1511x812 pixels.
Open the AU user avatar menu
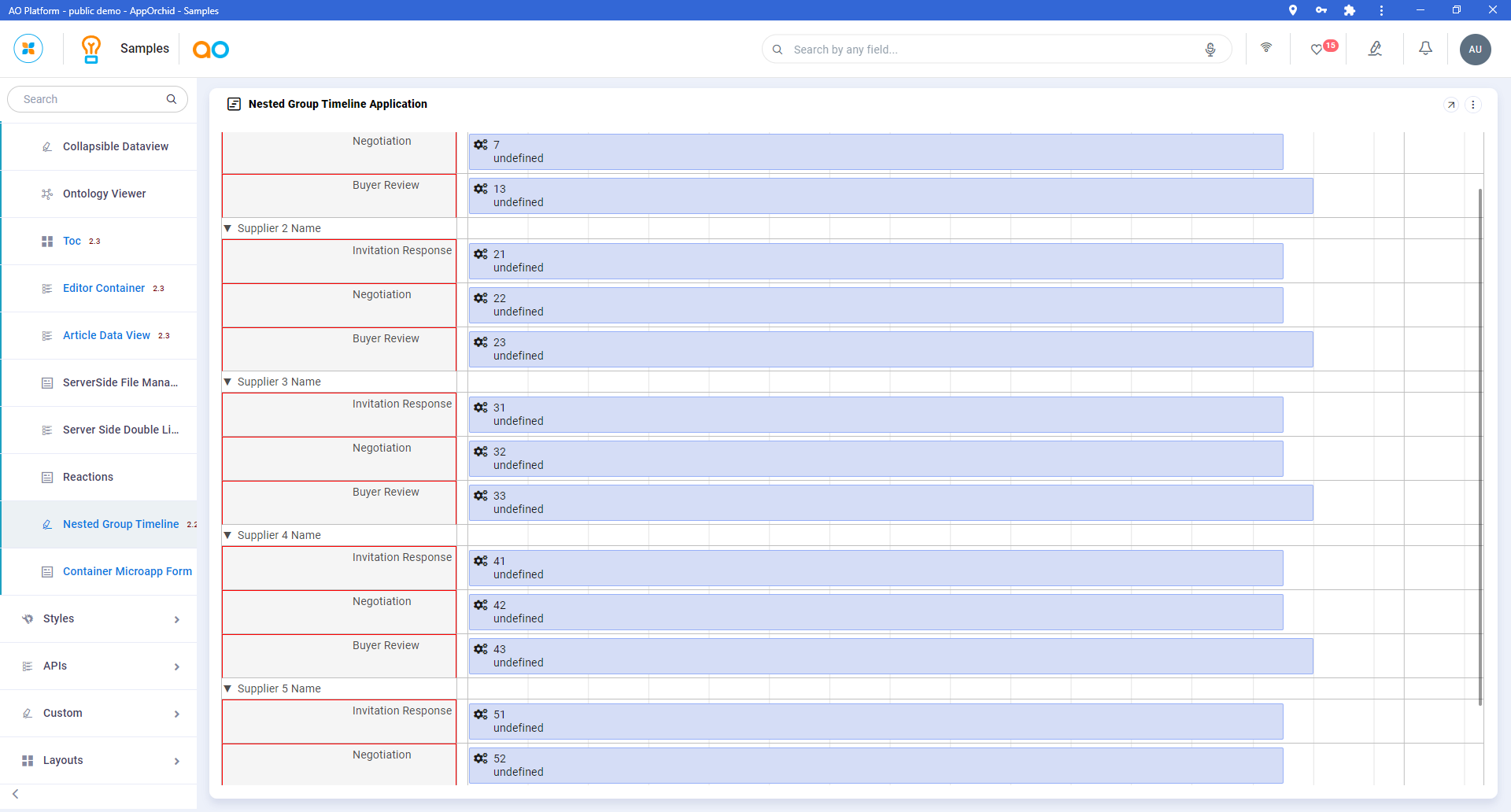pyautogui.click(x=1475, y=50)
